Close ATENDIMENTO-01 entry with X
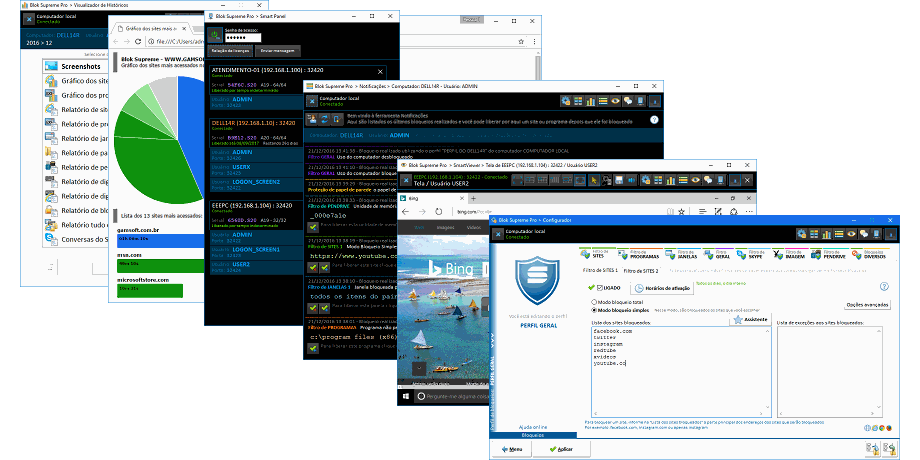This screenshot has width=920, height=460. pos(380,71)
